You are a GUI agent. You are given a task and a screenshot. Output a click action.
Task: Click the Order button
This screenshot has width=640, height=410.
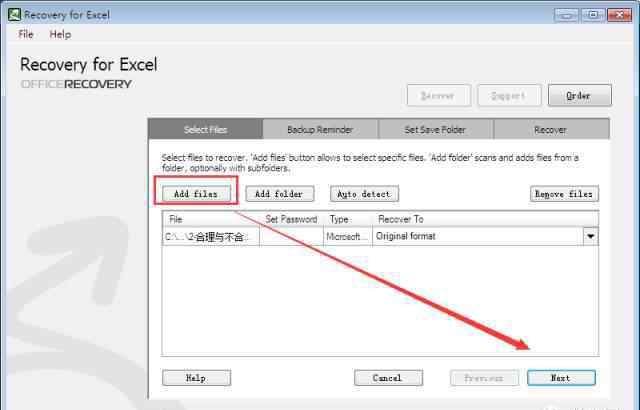point(580,95)
